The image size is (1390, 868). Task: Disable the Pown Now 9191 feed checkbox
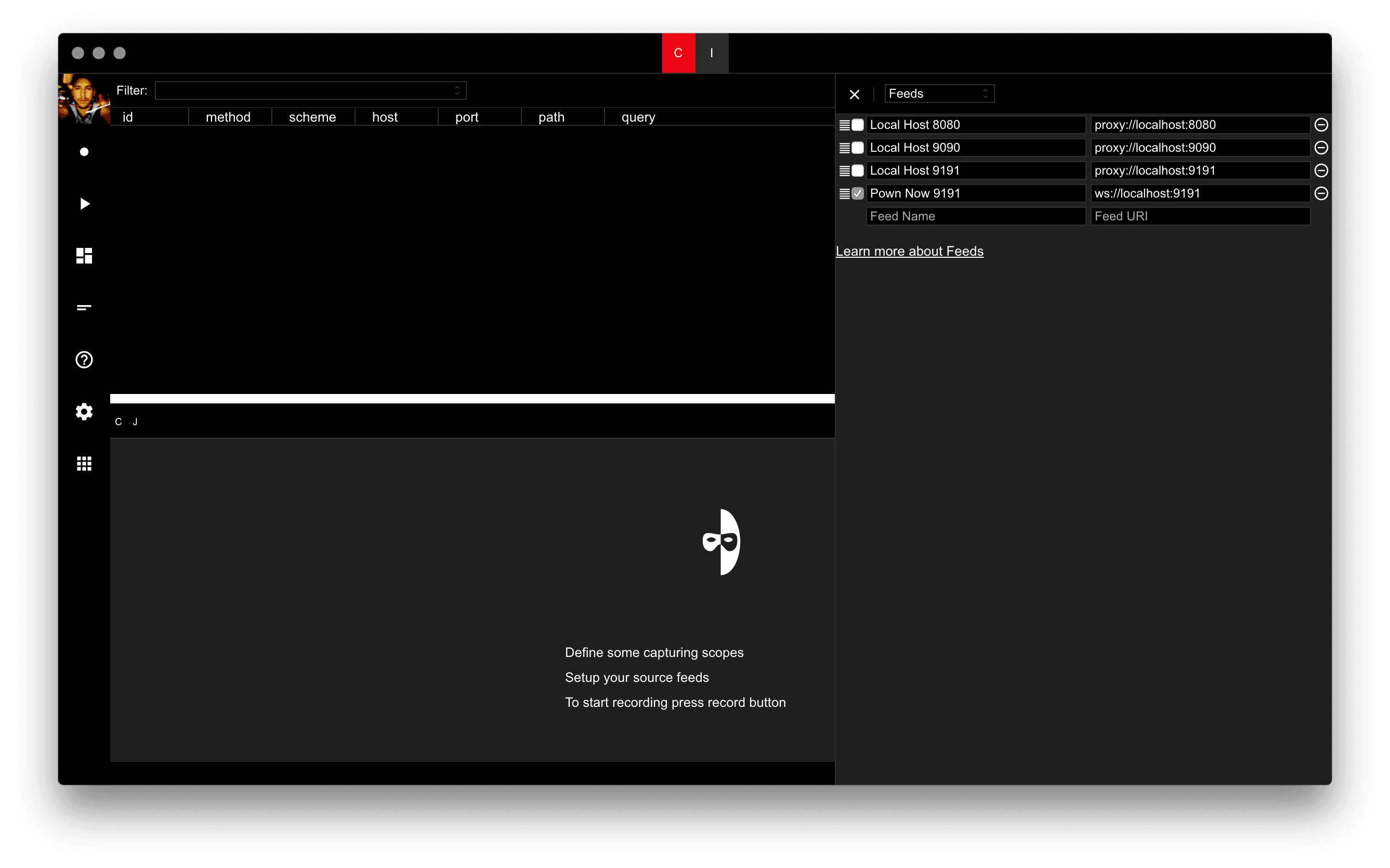pyautogui.click(x=857, y=193)
